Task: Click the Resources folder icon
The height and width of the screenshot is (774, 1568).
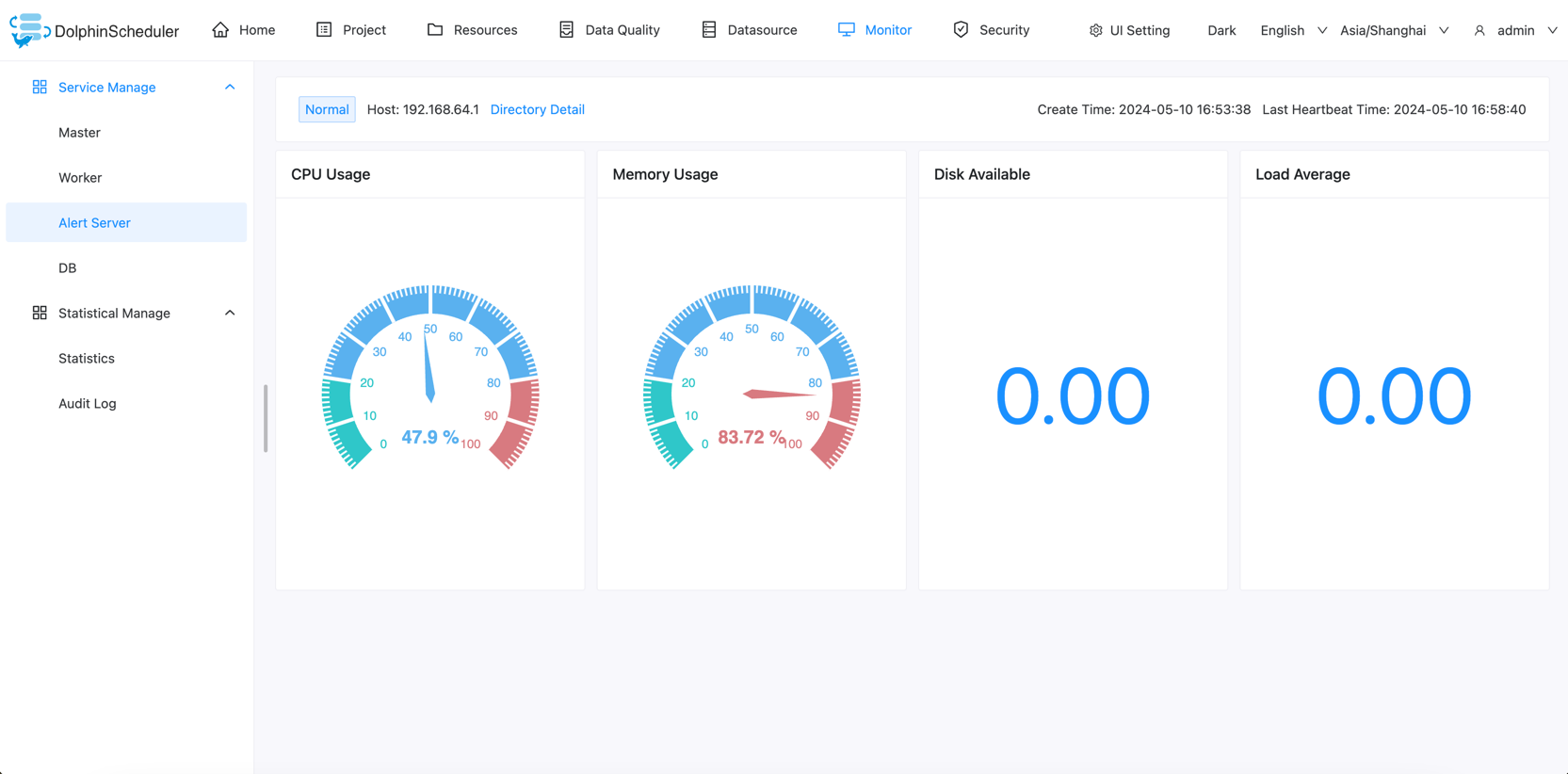Action: [x=435, y=30]
